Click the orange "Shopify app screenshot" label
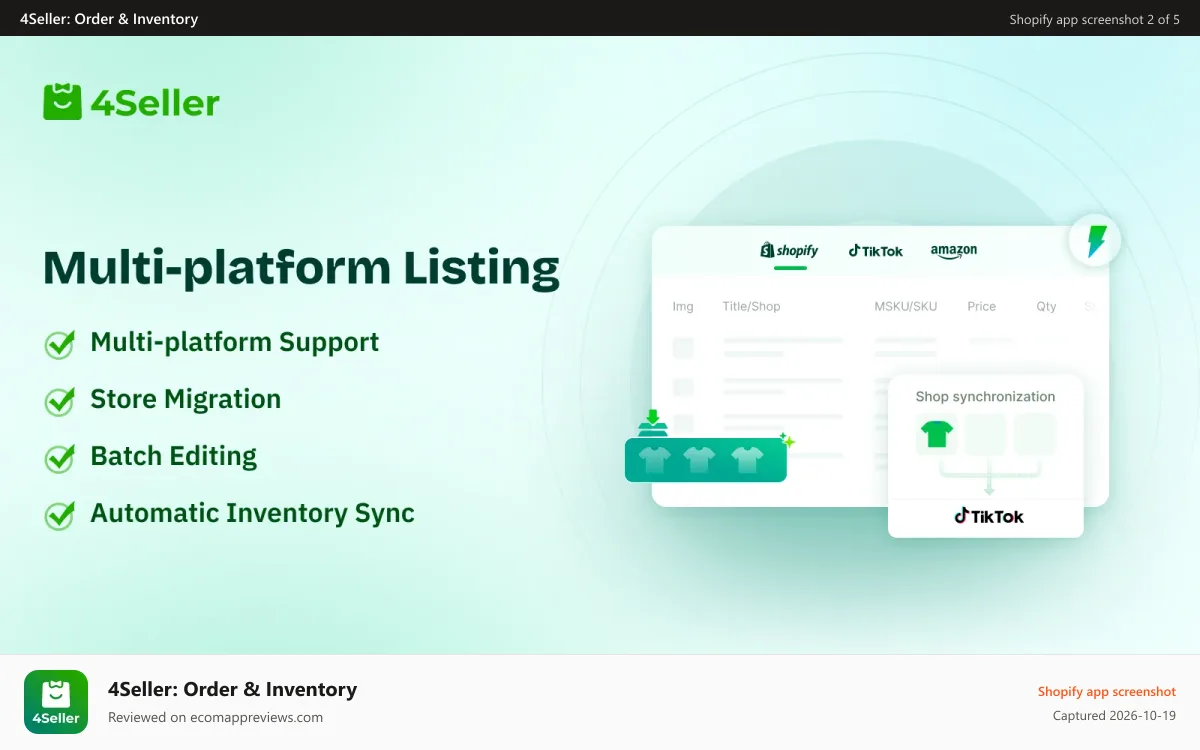This screenshot has width=1200, height=750. [x=1107, y=691]
